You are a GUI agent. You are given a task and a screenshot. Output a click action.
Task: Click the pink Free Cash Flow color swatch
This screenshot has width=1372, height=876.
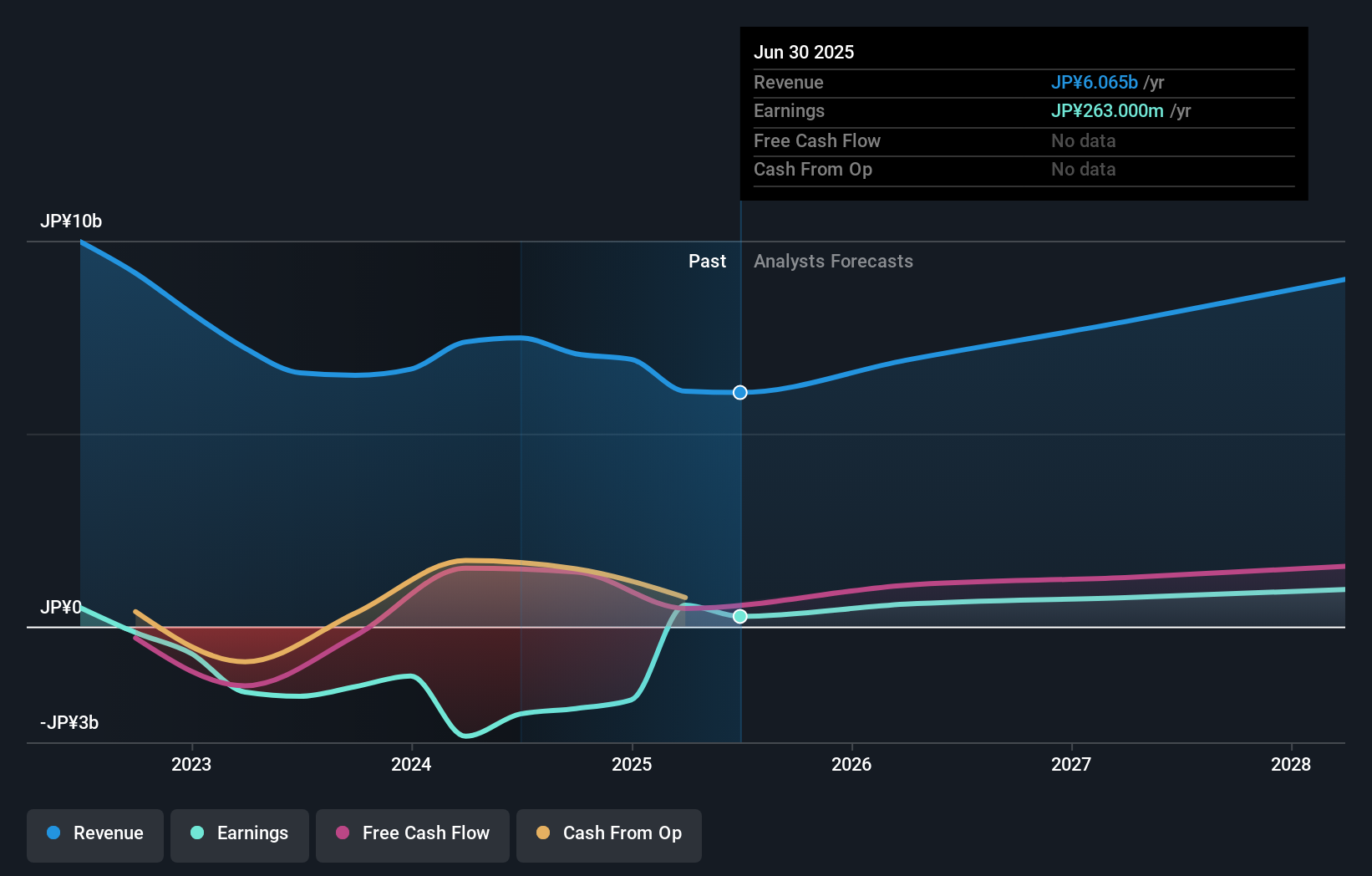343,833
